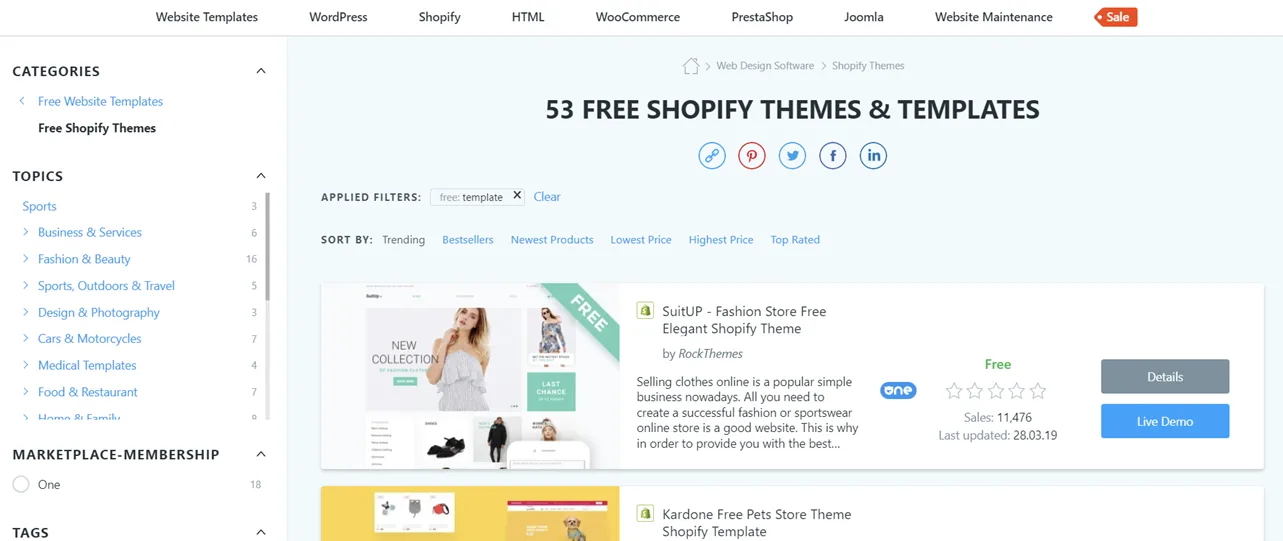
Task: Open the Sale tag in the top navigation
Action: pos(1115,17)
